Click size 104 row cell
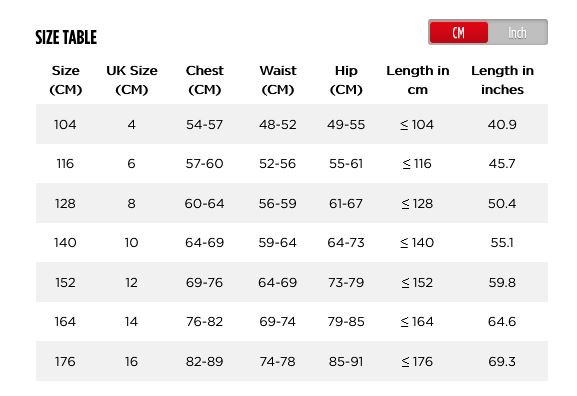The width and height of the screenshot is (577, 396). (65, 124)
